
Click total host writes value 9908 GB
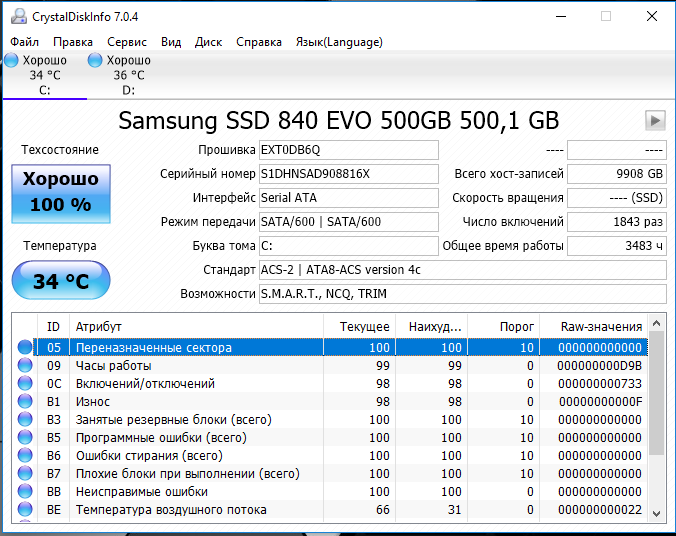[x=617, y=174]
